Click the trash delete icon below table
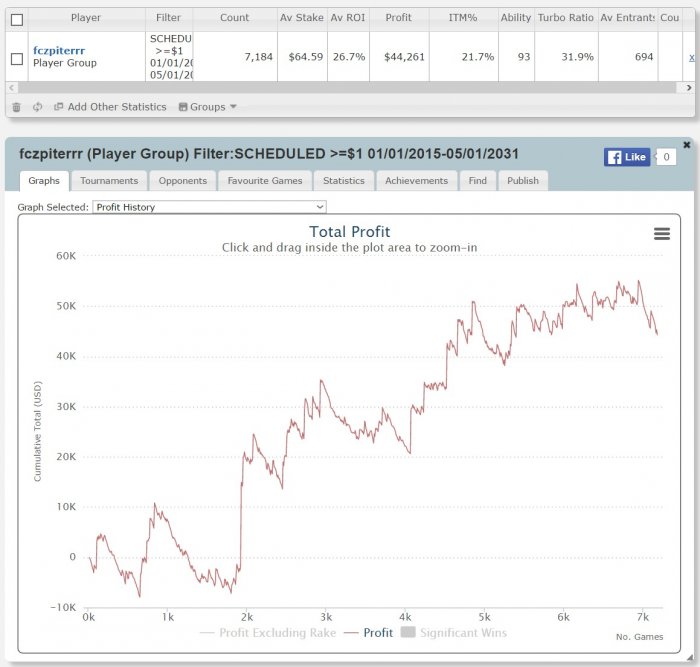Viewport: 700px width, 667px height. click(17, 107)
